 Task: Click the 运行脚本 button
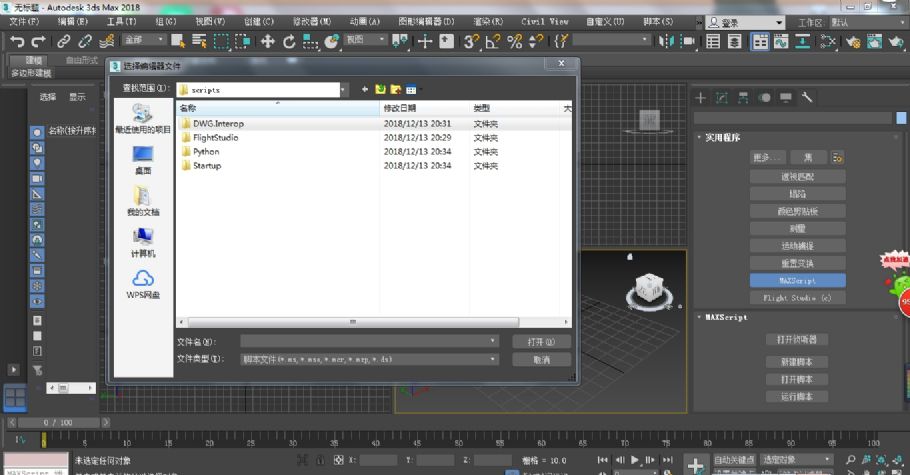pos(797,397)
